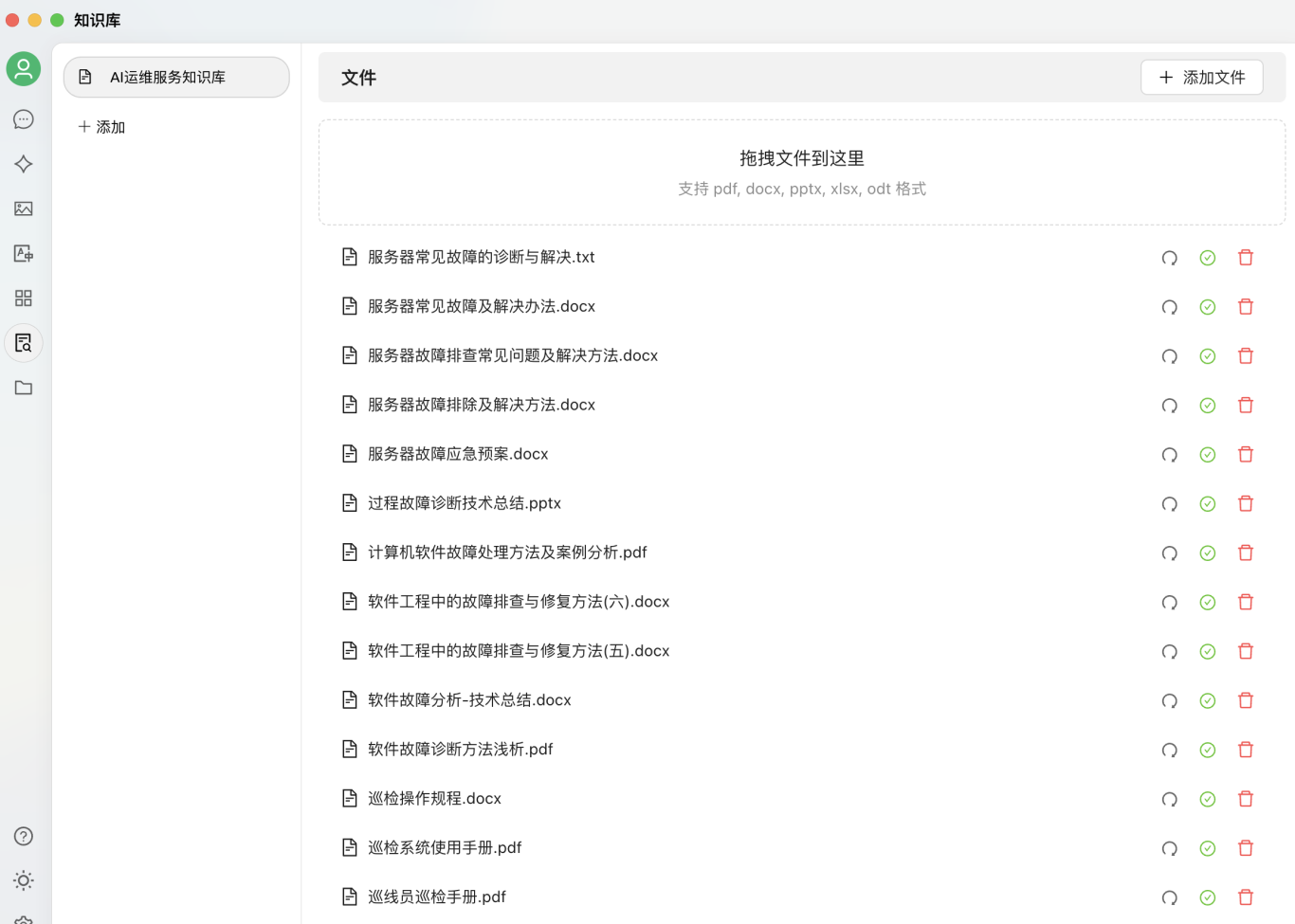Refresh 软件故障诊断方法浅析.pdf file

point(1169,751)
